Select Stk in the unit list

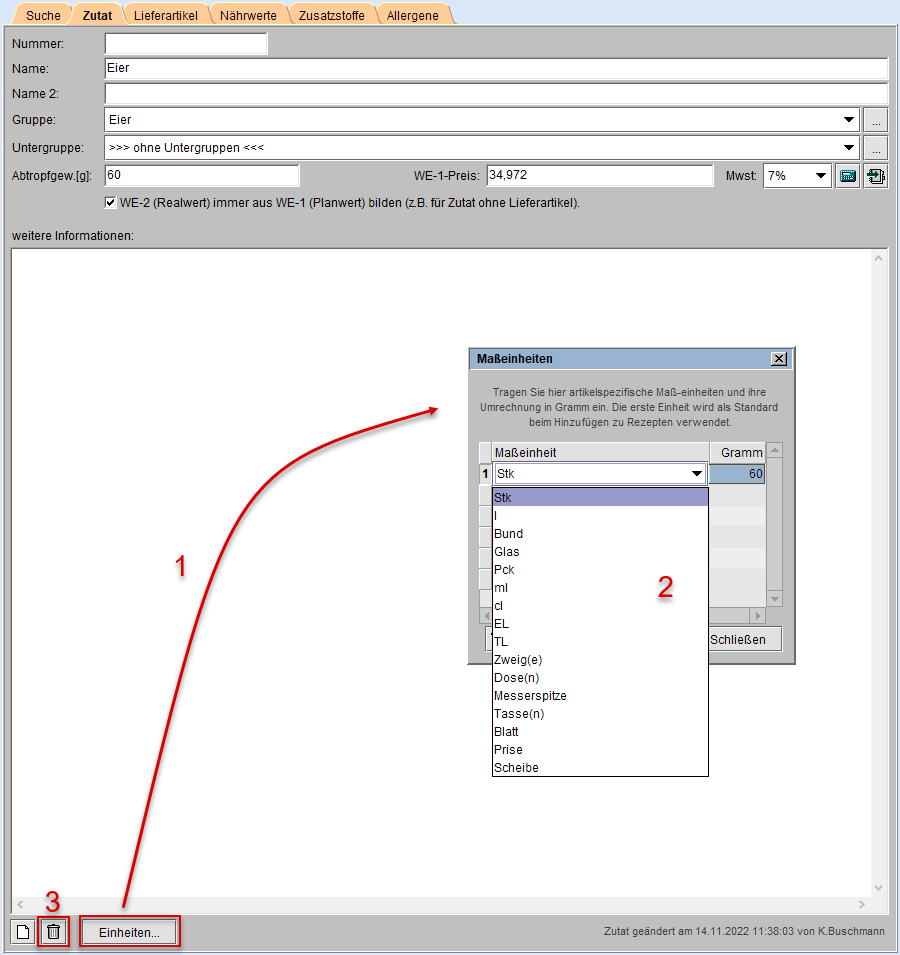[x=600, y=498]
